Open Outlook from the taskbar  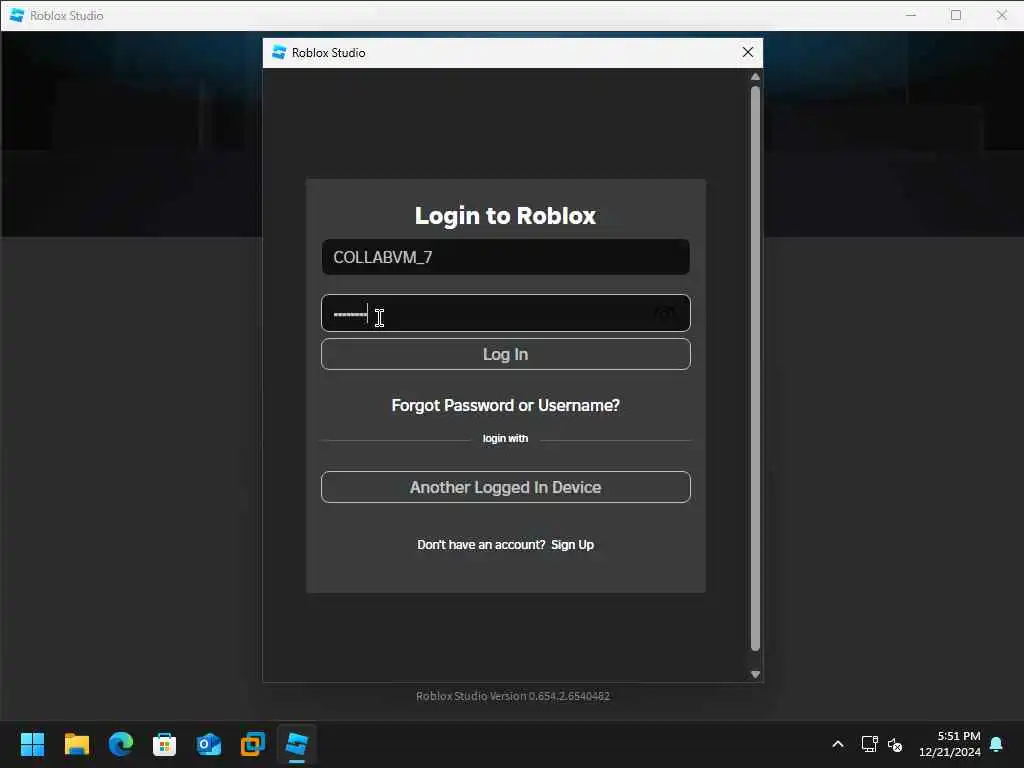coord(209,744)
